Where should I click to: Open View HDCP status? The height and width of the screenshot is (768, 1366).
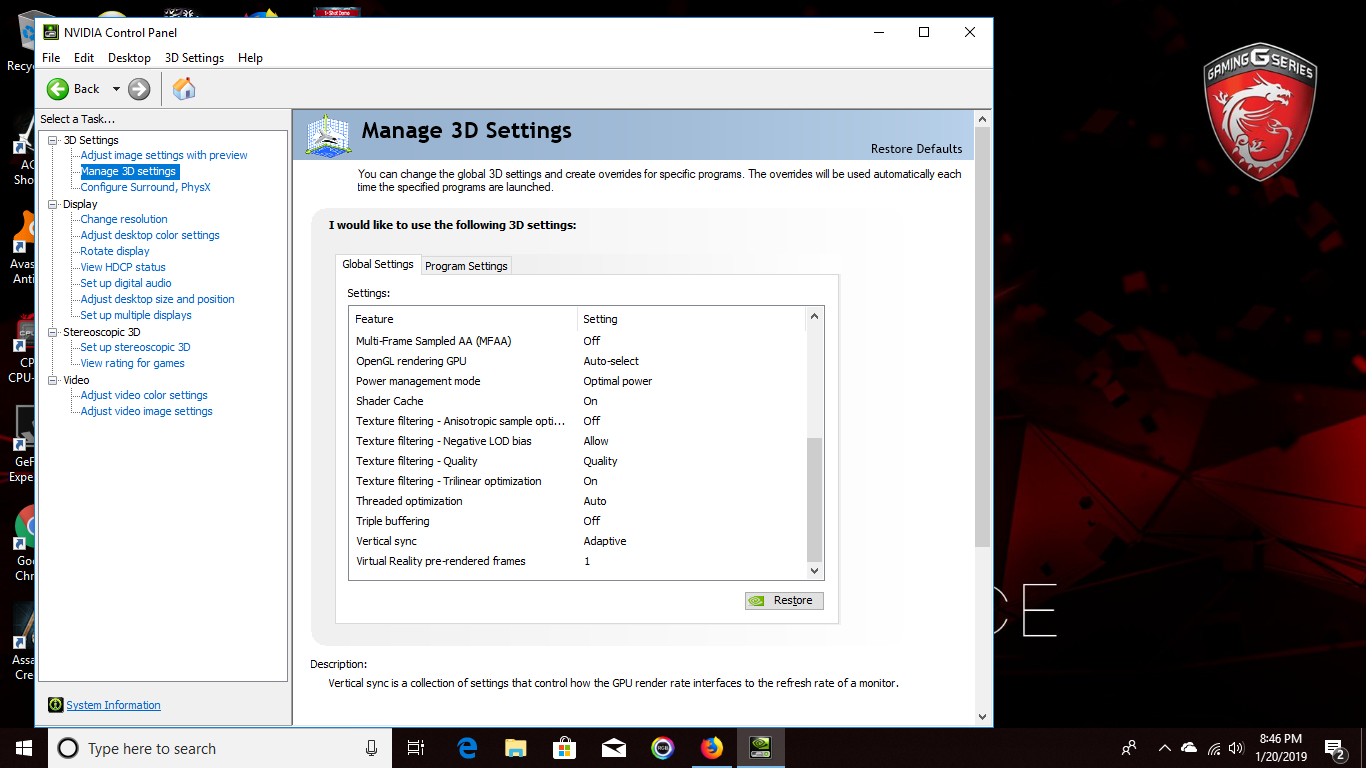(x=123, y=267)
